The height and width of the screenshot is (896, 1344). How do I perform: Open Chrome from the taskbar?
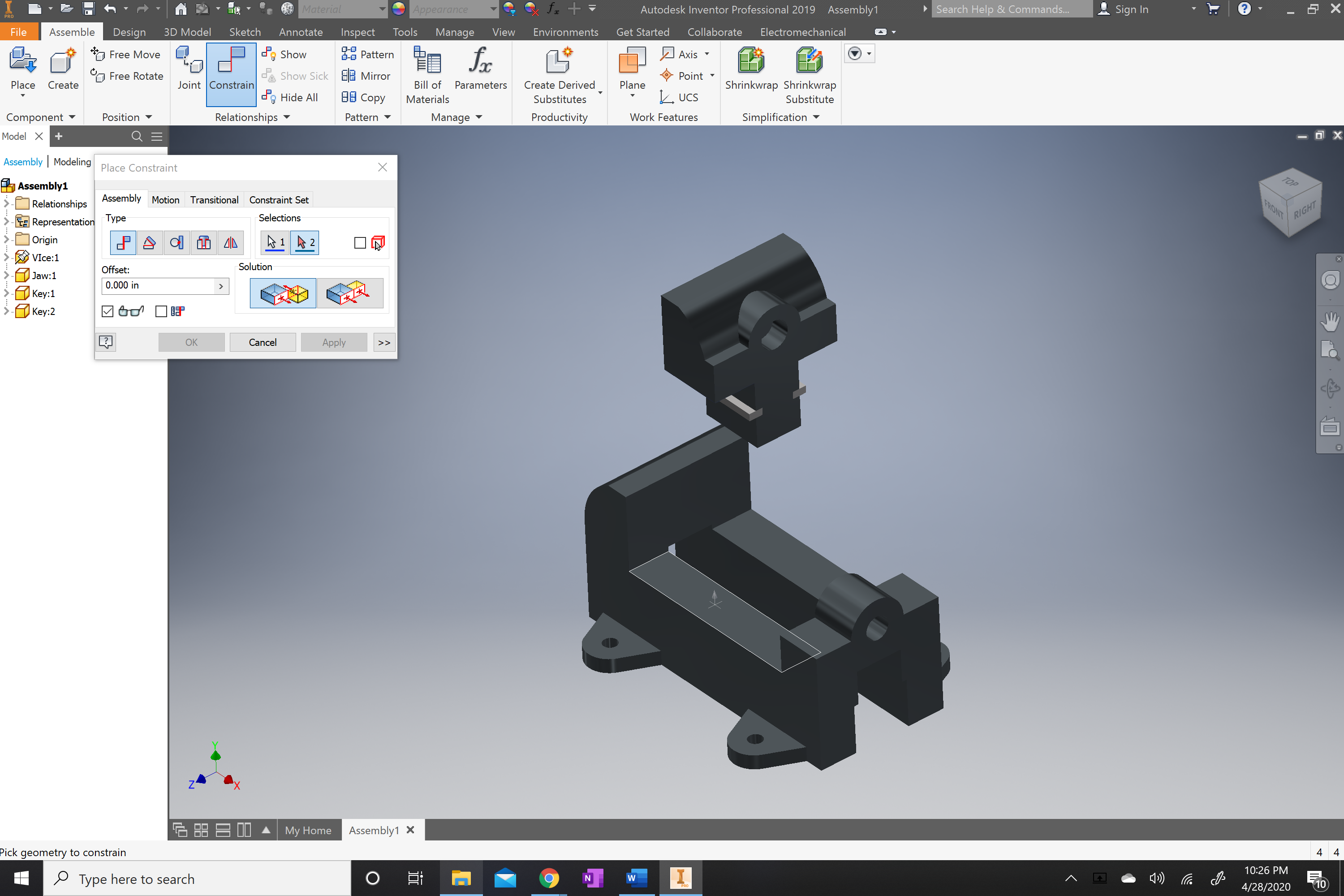point(548,878)
